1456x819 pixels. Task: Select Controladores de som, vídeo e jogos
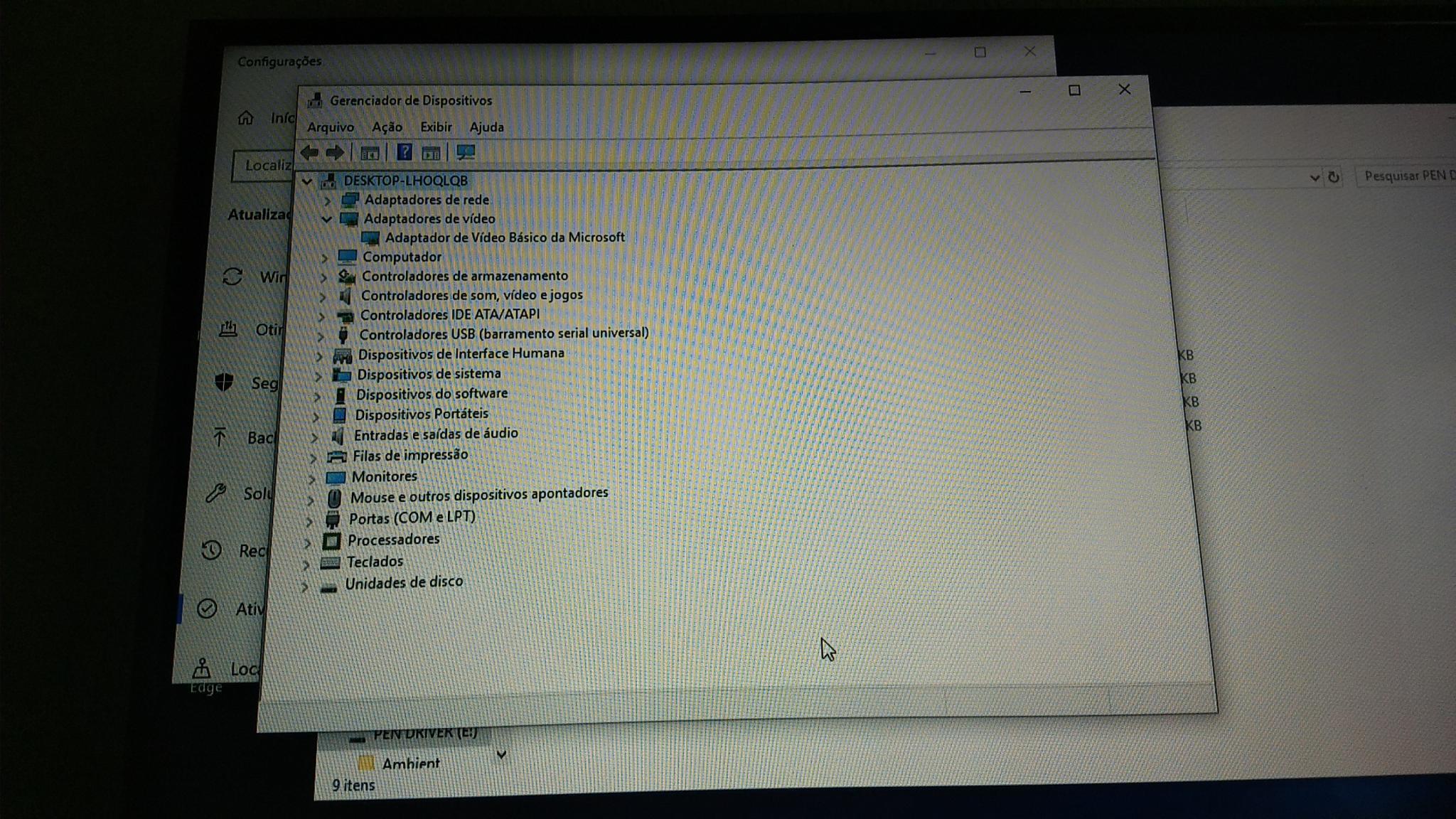tap(471, 295)
